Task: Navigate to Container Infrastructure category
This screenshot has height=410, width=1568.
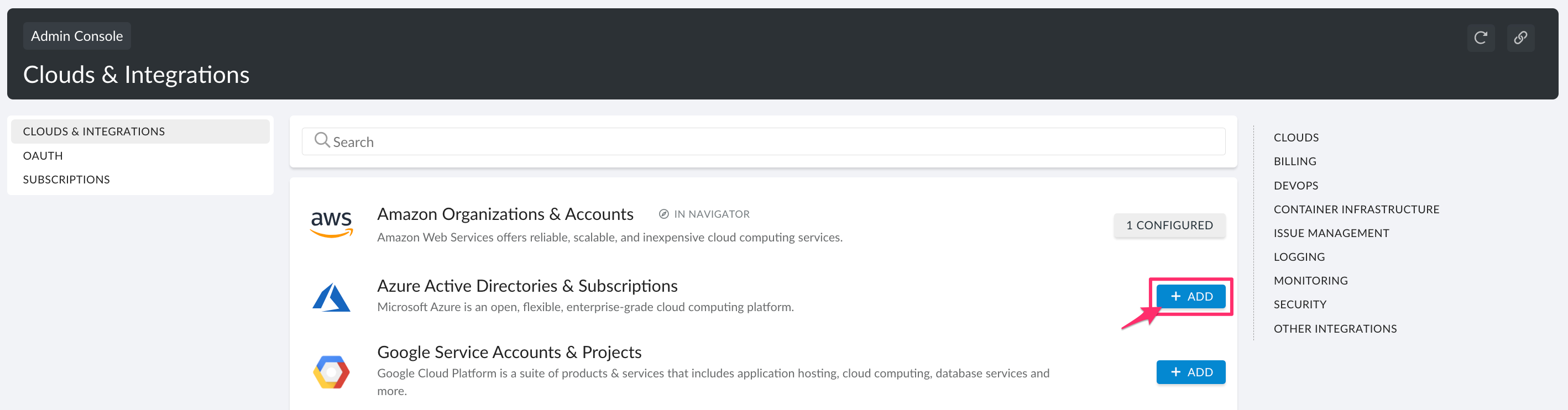Action: coord(1356,209)
